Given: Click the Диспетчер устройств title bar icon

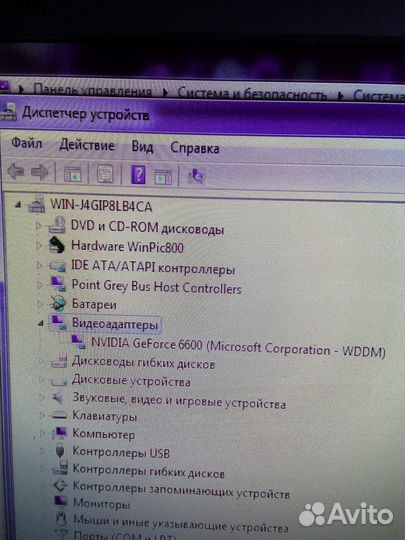Looking at the screenshot, I should pyautogui.click(x=8, y=112).
